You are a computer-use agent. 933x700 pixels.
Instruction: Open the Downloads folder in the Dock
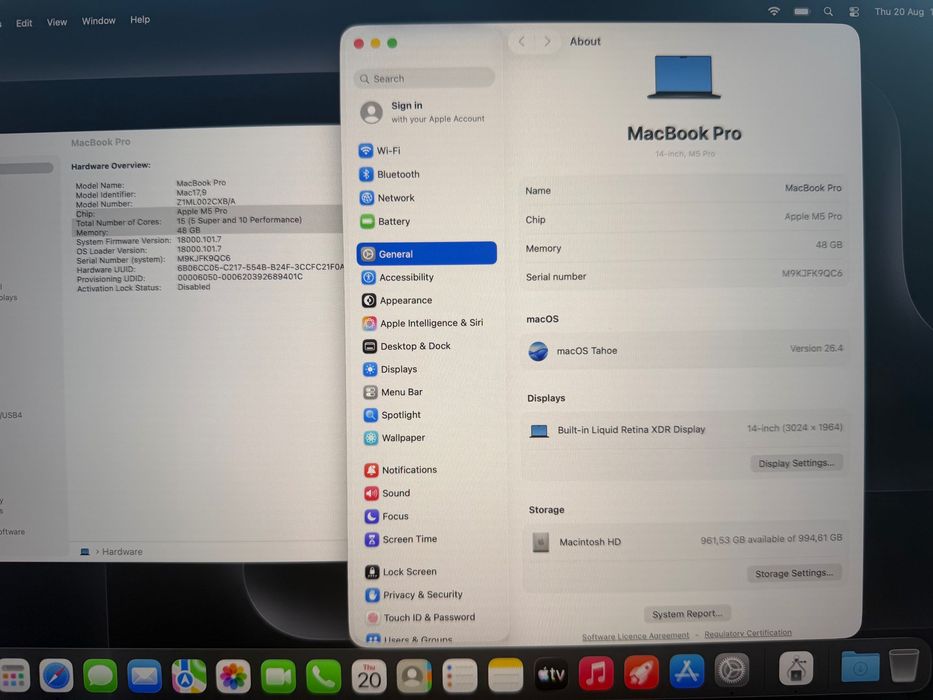[860, 667]
